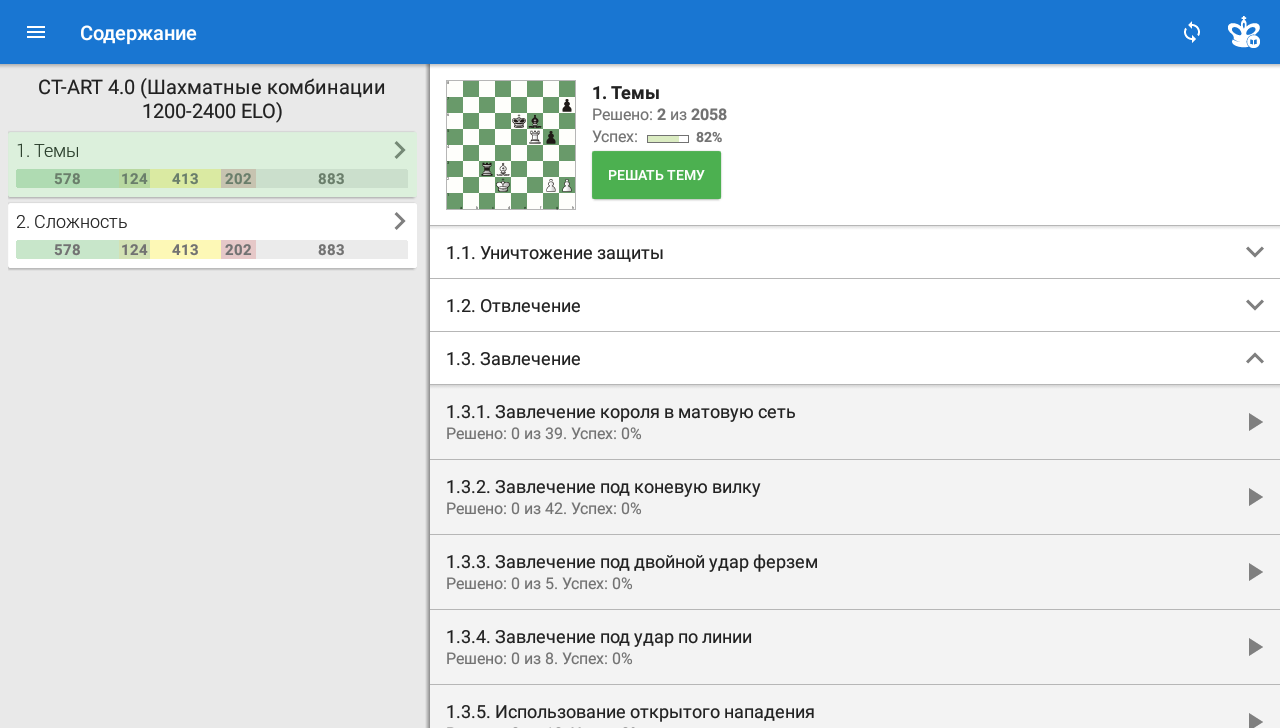Click 'Решено: 0 из 8. Успех: 0%' text
Image resolution: width=1280 pixels, height=728 pixels.
[539, 659]
